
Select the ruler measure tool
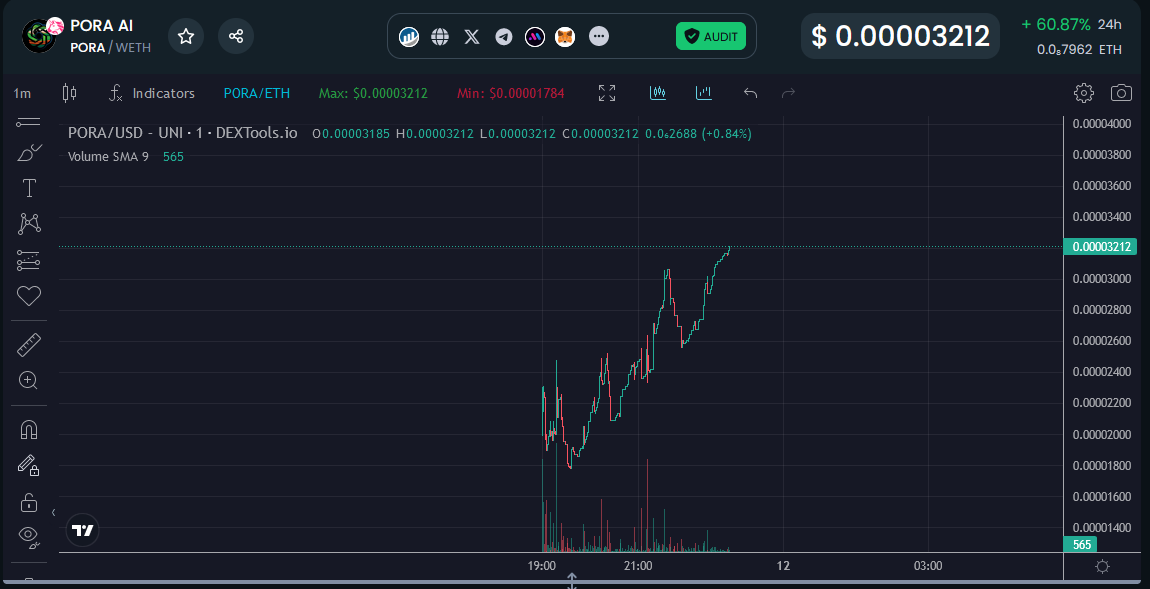point(29,345)
